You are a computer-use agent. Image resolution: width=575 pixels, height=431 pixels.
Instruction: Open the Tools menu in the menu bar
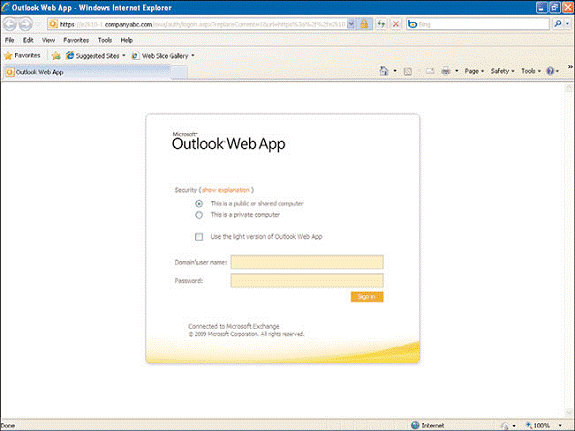(x=105, y=40)
